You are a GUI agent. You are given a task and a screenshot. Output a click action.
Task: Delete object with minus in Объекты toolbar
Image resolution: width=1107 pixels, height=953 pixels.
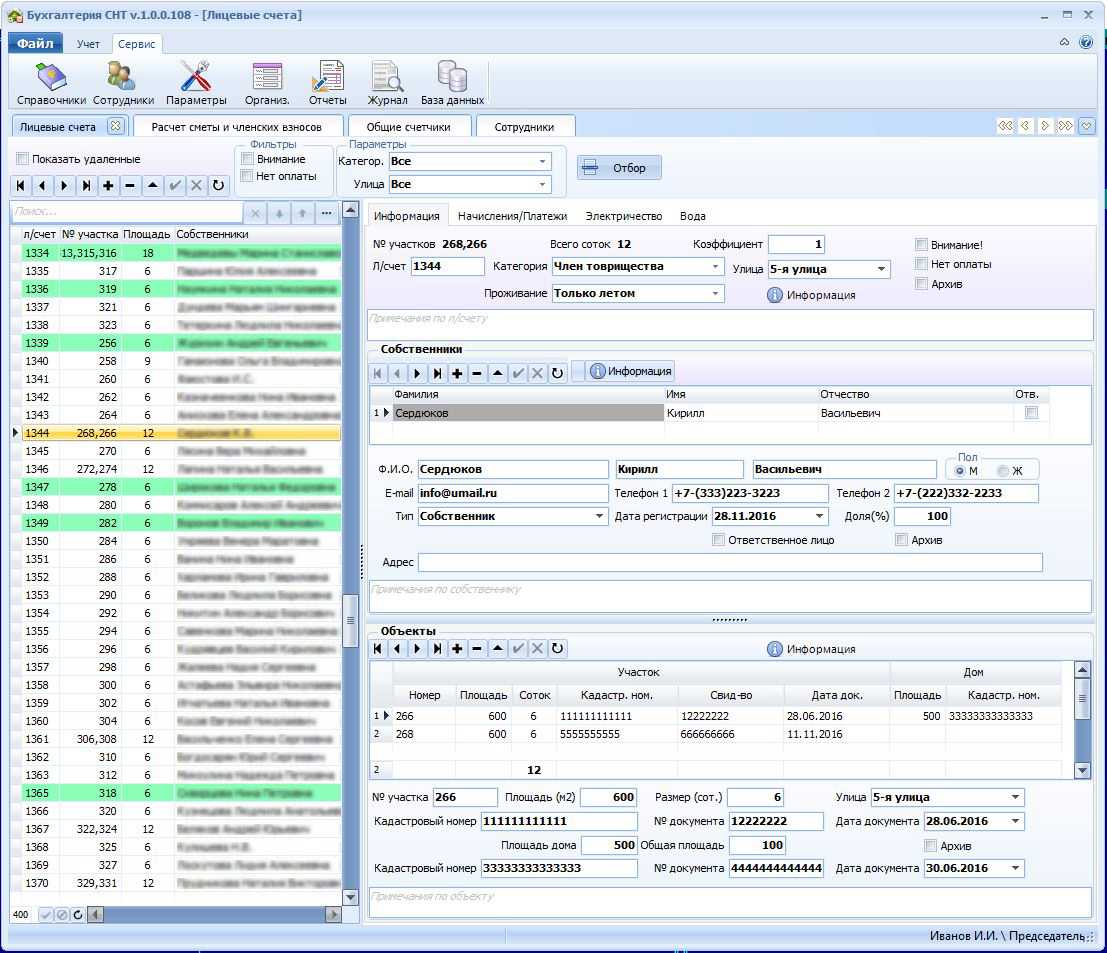pos(477,648)
